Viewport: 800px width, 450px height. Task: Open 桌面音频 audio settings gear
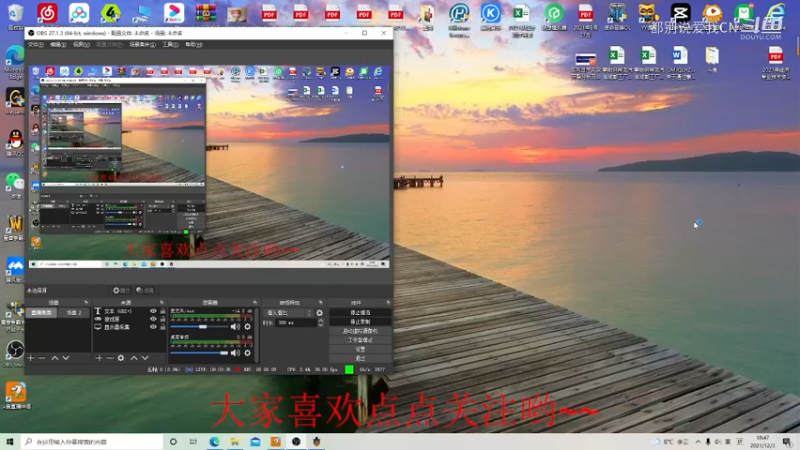click(x=247, y=353)
